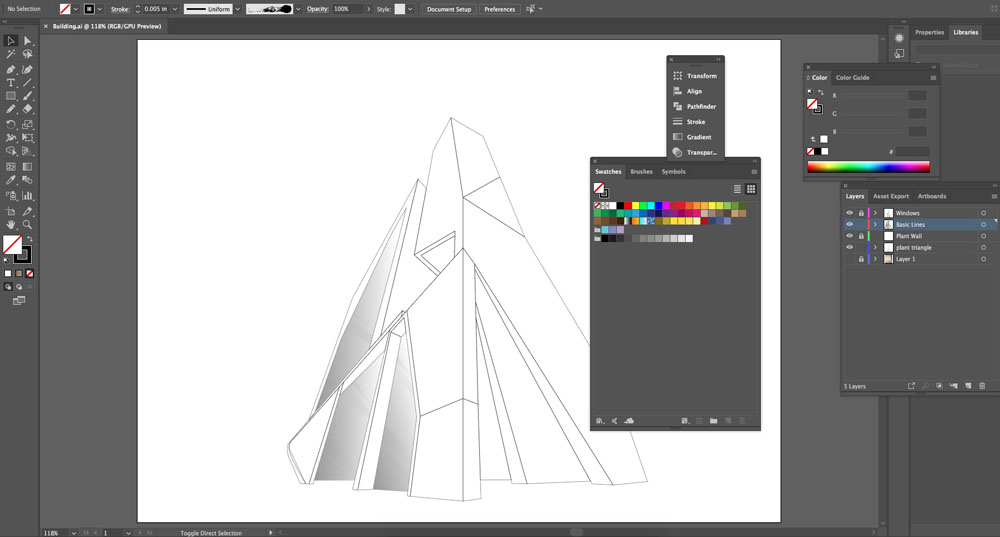The image size is (1000, 537).
Task: Choose the Free Transform tool
Action: tap(27, 138)
